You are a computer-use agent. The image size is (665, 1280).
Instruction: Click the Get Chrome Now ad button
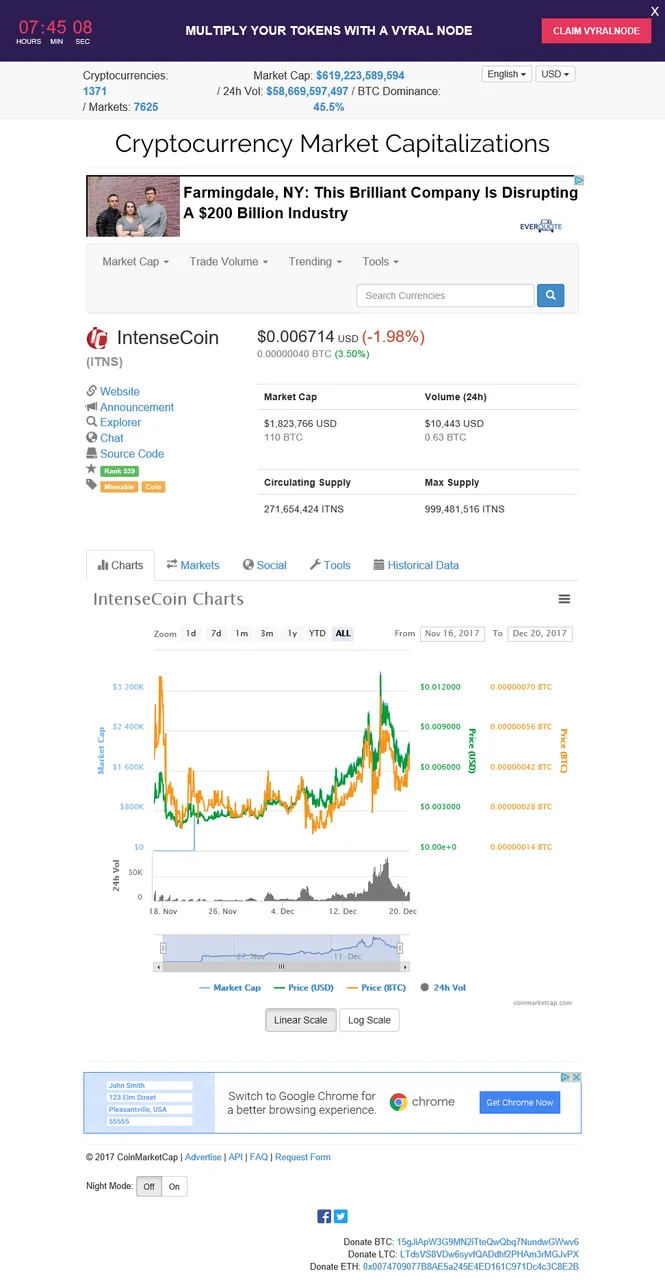pos(520,1102)
